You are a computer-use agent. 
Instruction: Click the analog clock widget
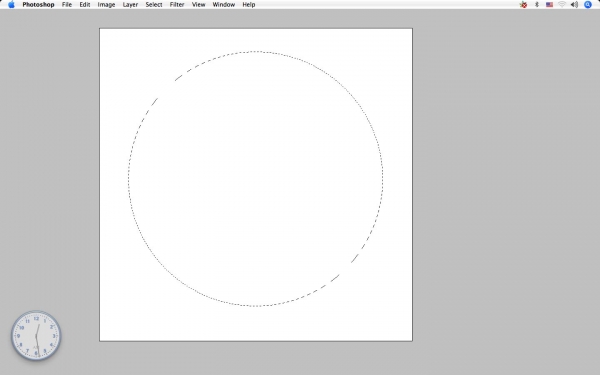click(x=36, y=336)
